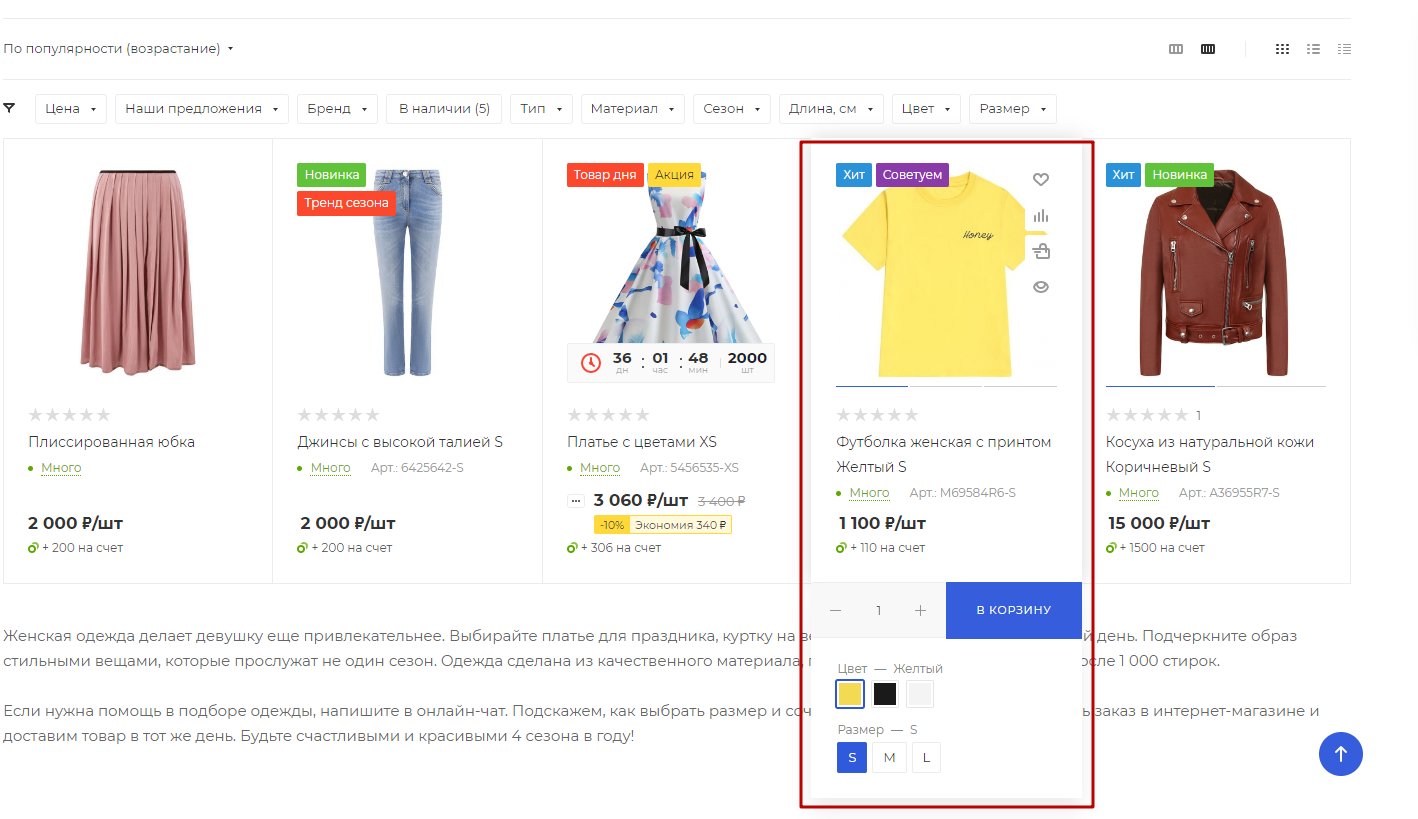Select compact table view icon
The width and height of the screenshot is (1418, 819).
pos(1345,49)
